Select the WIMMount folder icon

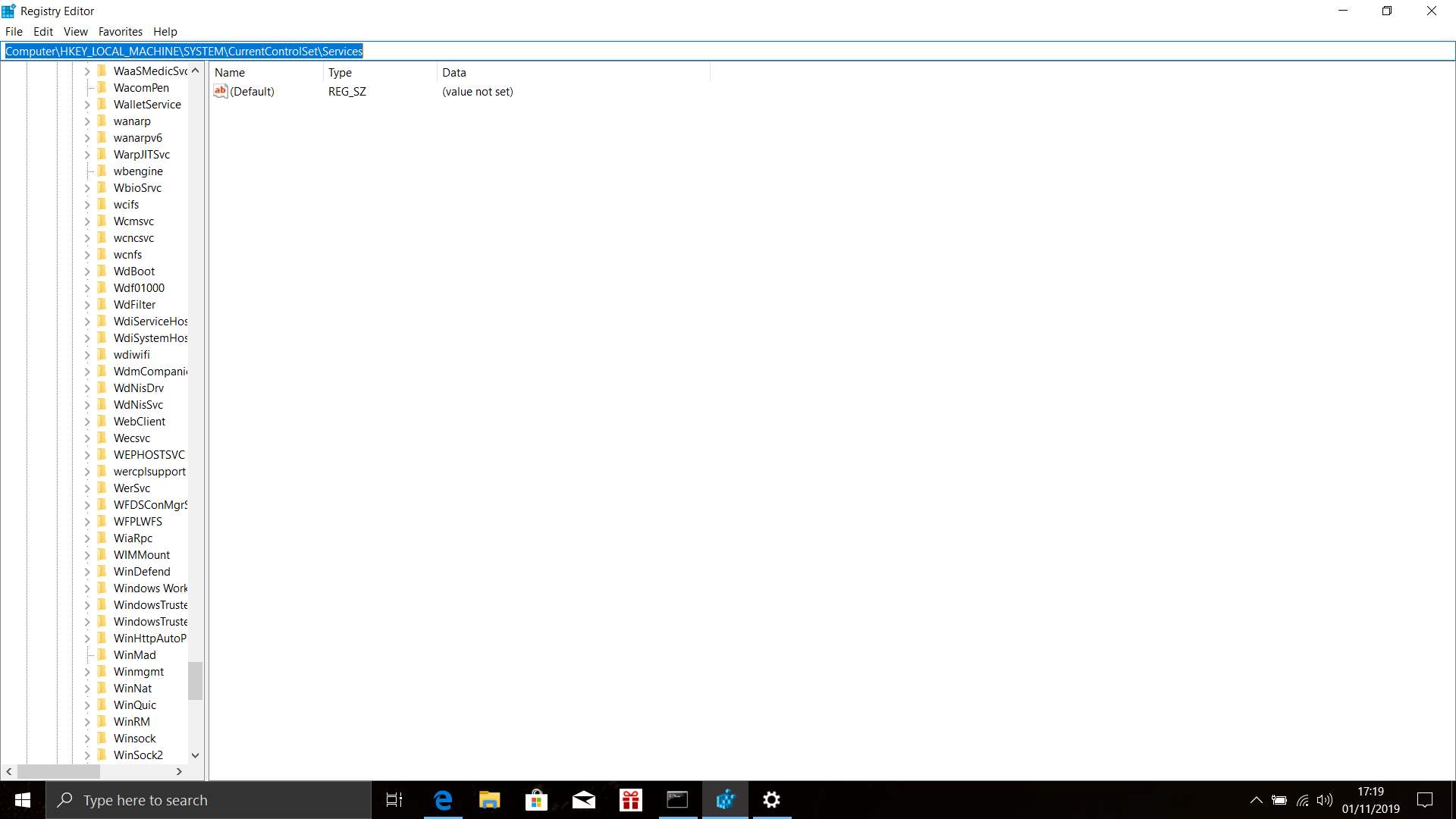(x=102, y=554)
